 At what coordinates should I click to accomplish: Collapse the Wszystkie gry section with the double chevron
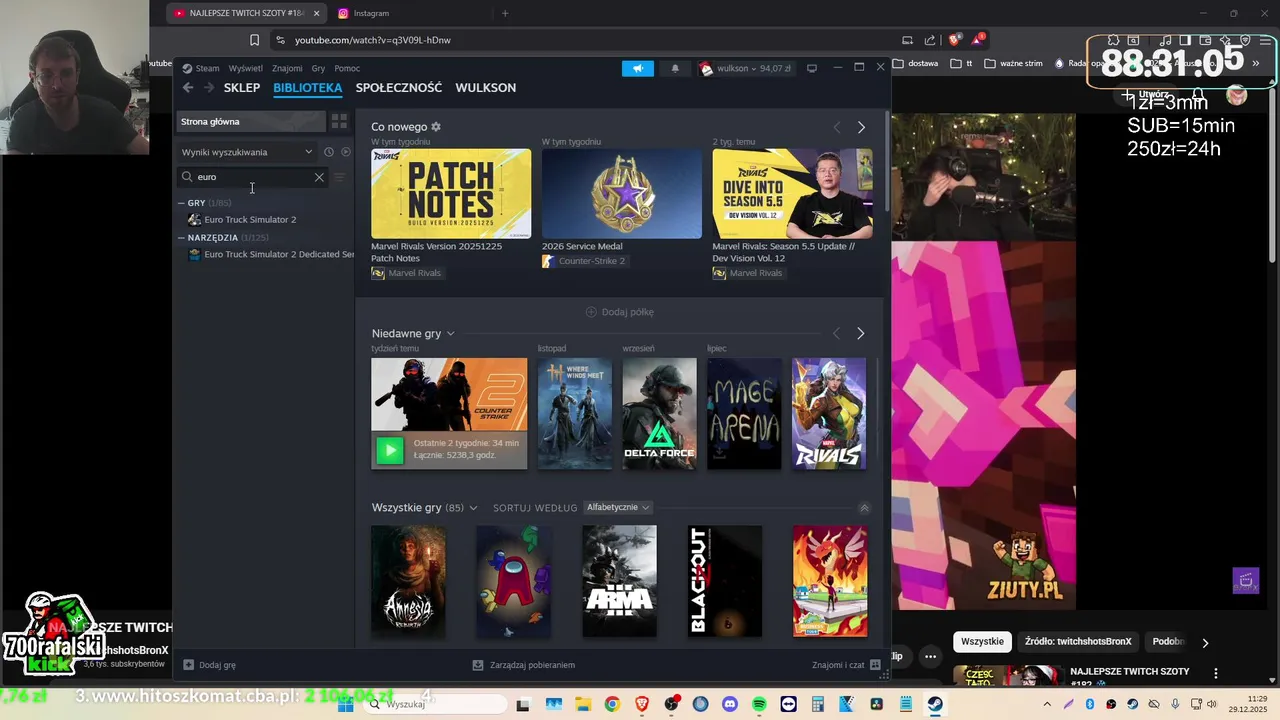(865, 508)
